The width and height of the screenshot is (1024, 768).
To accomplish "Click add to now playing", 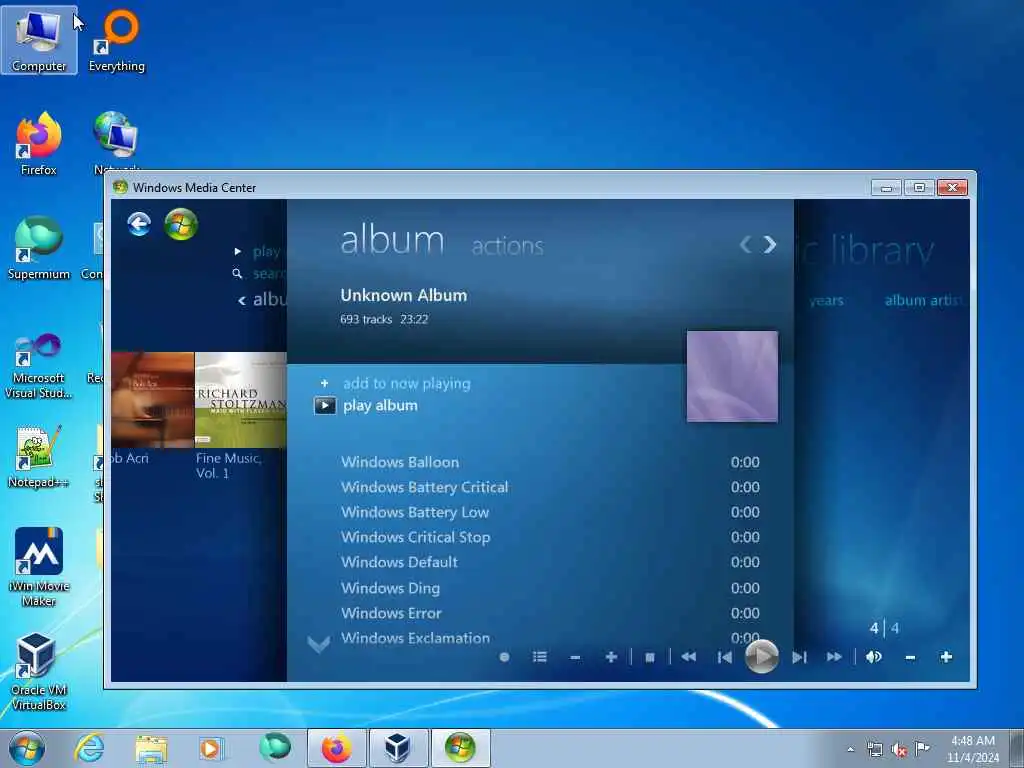I will tap(406, 383).
